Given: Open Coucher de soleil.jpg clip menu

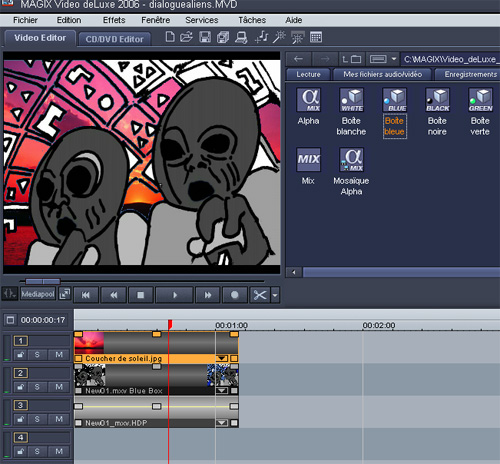Looking at the screenshot, I should click(222, 359).
